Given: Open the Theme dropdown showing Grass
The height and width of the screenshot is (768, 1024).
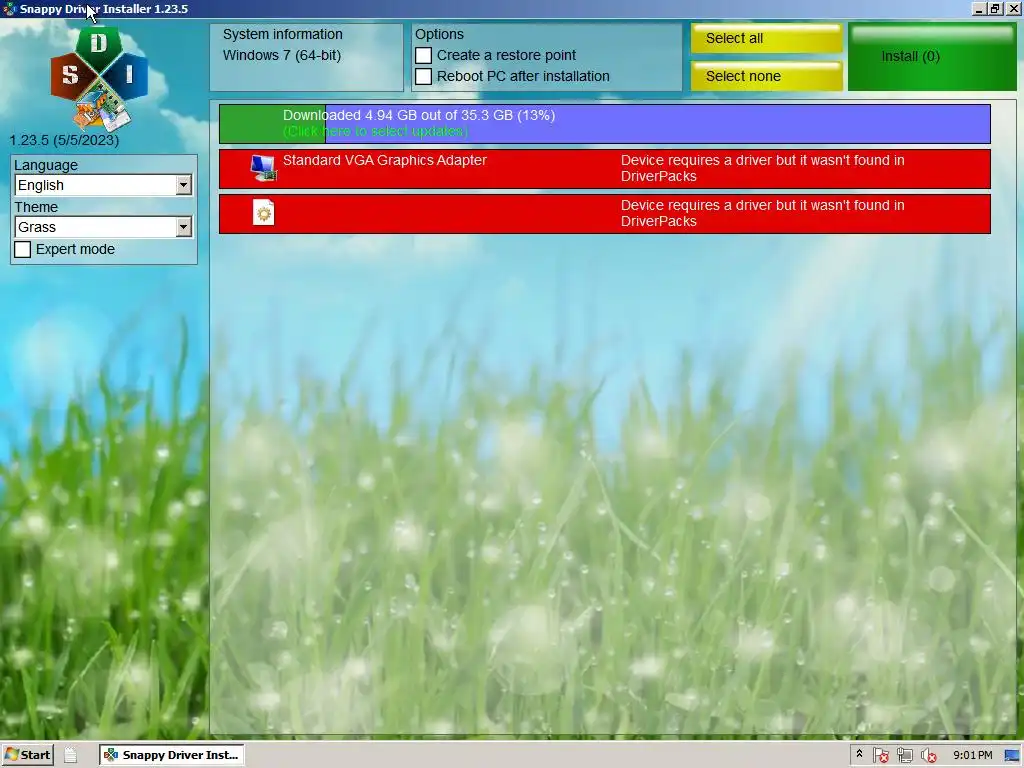Looking at the screenshot, I should tap(103, 227).
